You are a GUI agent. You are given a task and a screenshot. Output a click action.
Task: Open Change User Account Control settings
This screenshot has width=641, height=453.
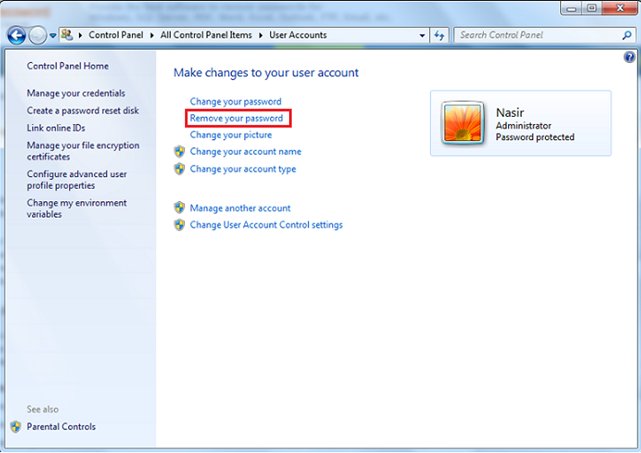tap(266, 225)
